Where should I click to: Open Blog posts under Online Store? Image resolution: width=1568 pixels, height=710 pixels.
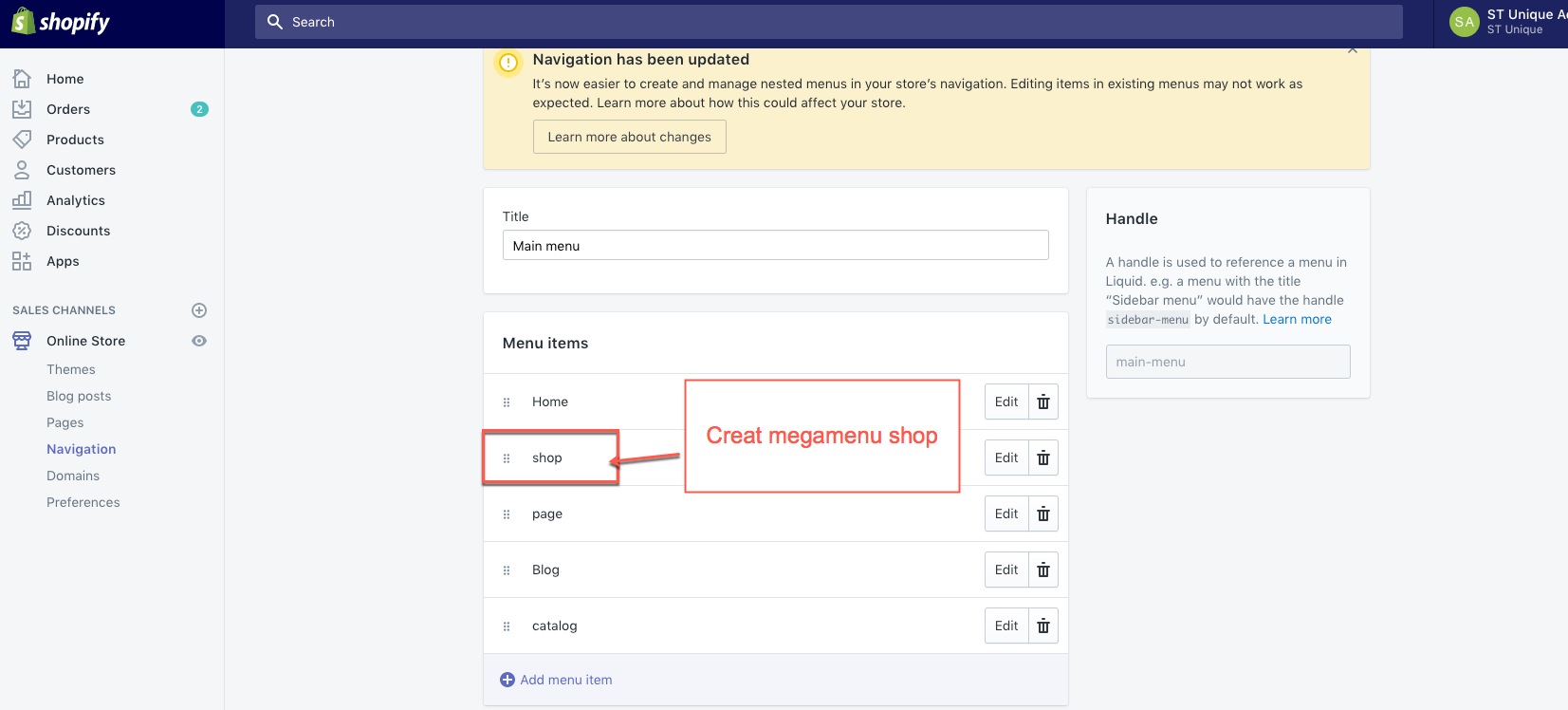[x=79, y=396]
